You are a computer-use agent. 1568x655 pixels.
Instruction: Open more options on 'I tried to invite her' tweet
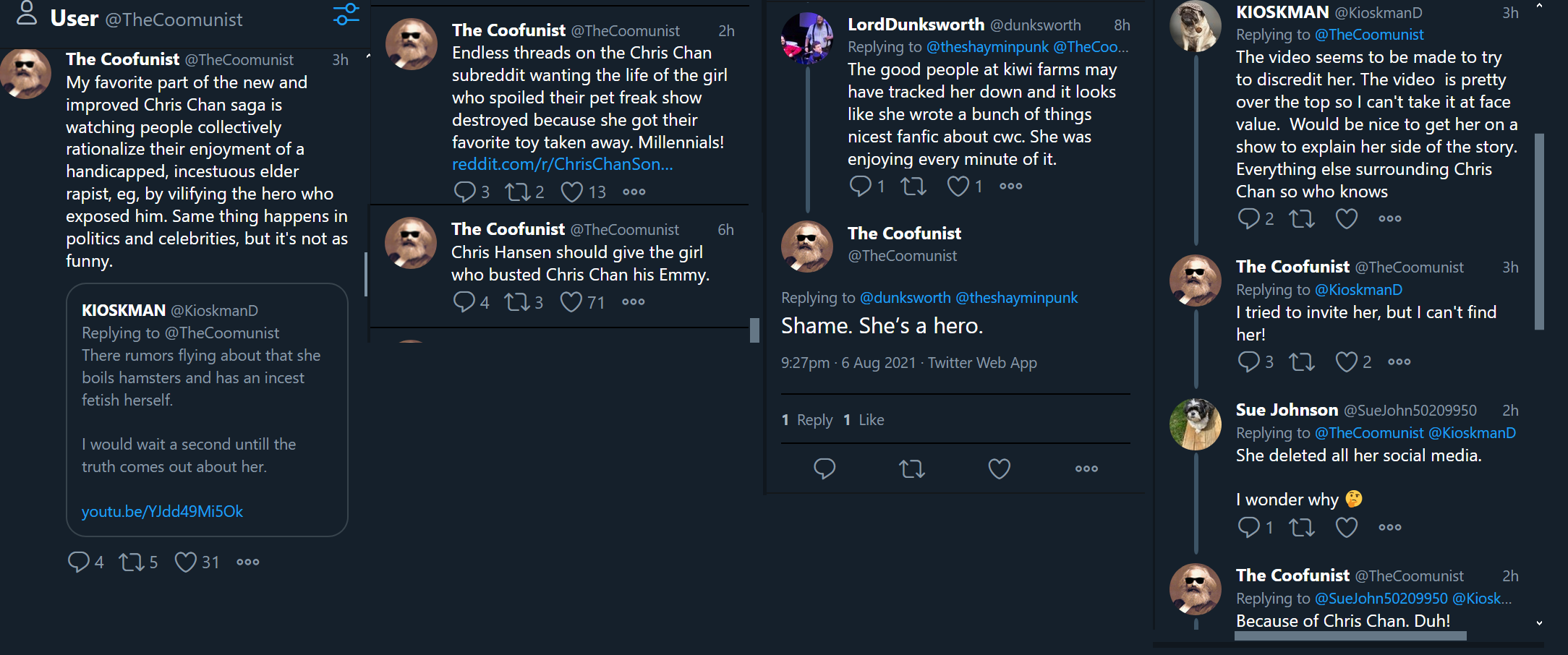pos(1399,361)
